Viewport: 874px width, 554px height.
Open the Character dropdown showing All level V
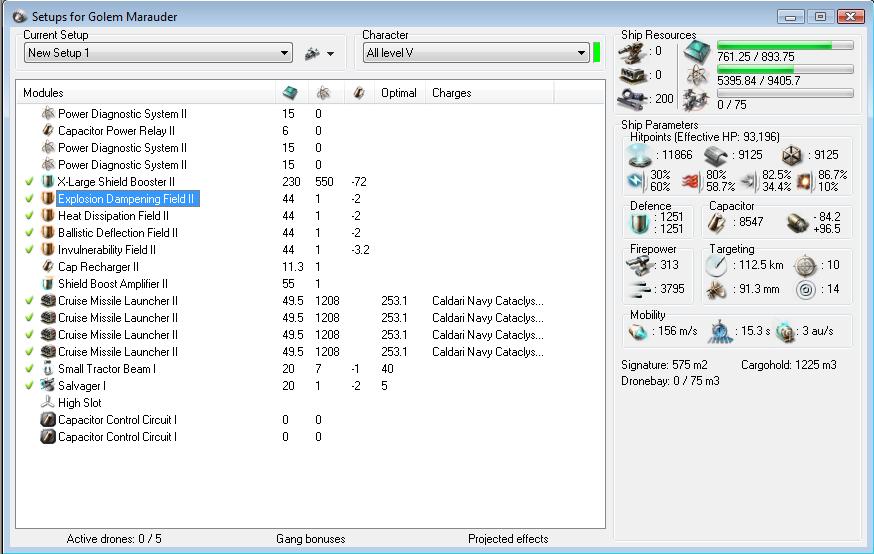coord(476,53)
